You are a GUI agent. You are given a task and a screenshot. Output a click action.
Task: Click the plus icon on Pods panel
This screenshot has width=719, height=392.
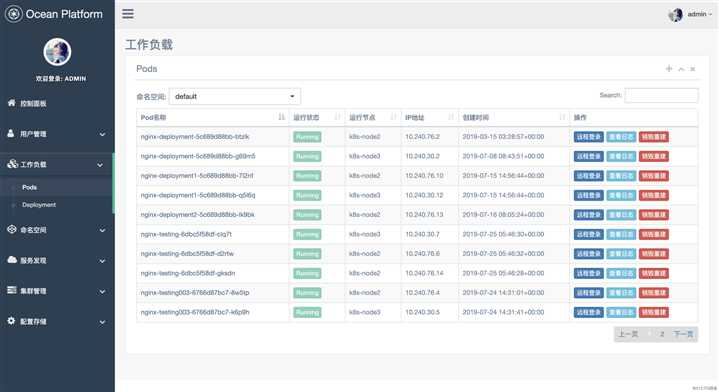(x=669, y=69)
